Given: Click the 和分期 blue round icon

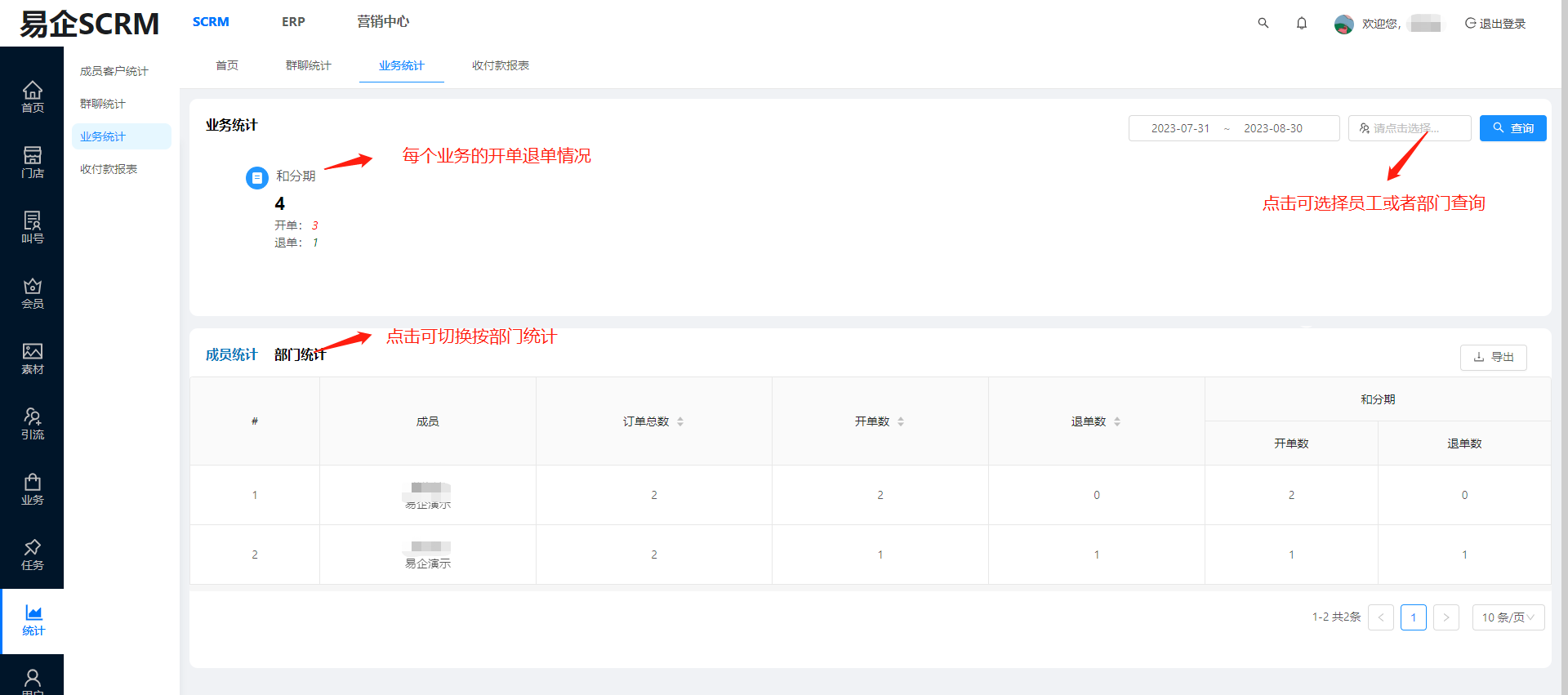Looking at the screenshot, I should click(x=256, y=177).
